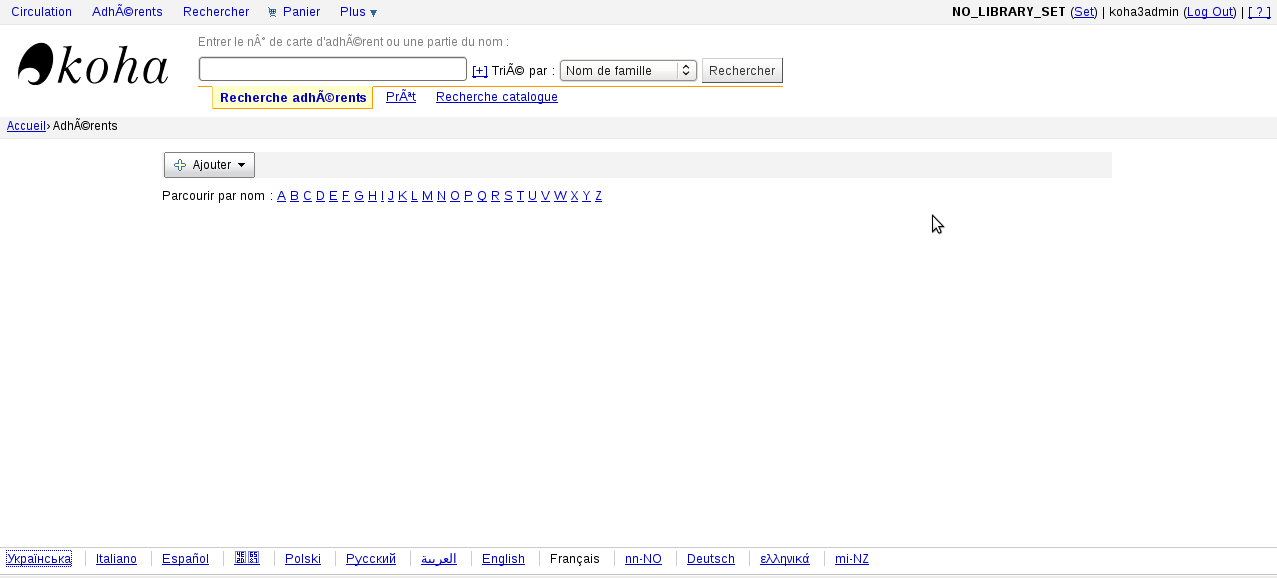The image size is (1277, 578).
Task: Switch to the Prêt tab
Action: [400, 97]
